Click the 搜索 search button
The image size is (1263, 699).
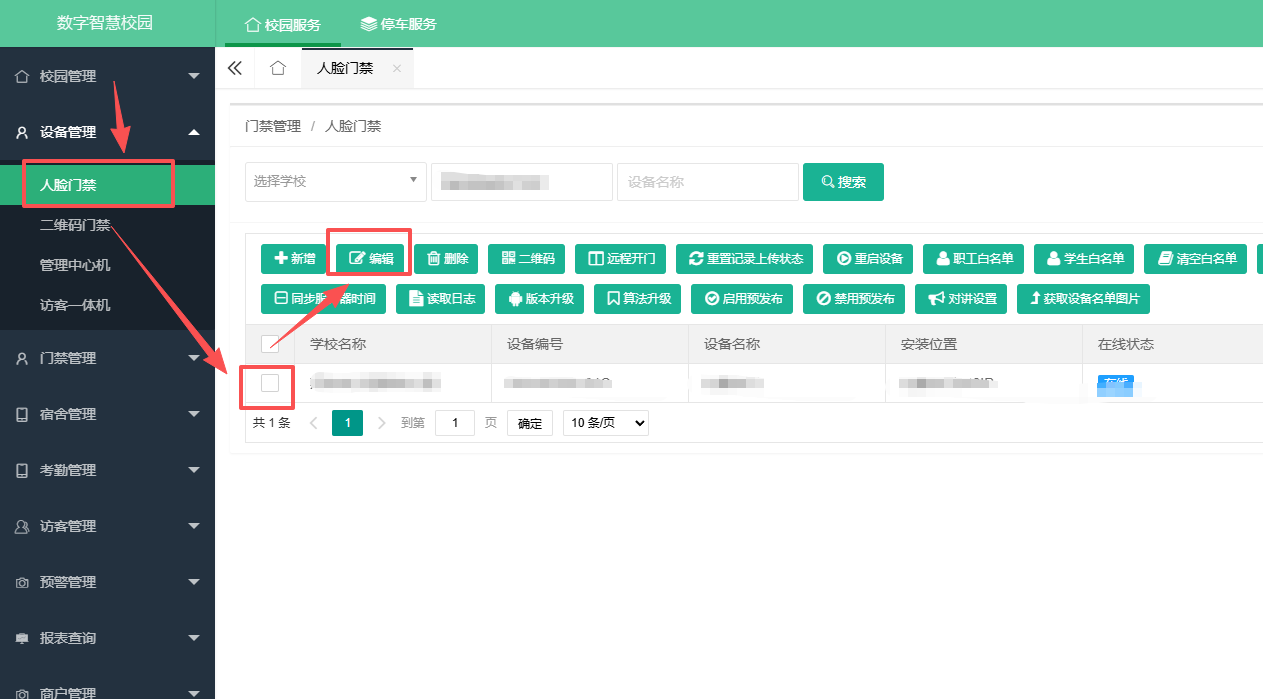(x=843, y=182)
